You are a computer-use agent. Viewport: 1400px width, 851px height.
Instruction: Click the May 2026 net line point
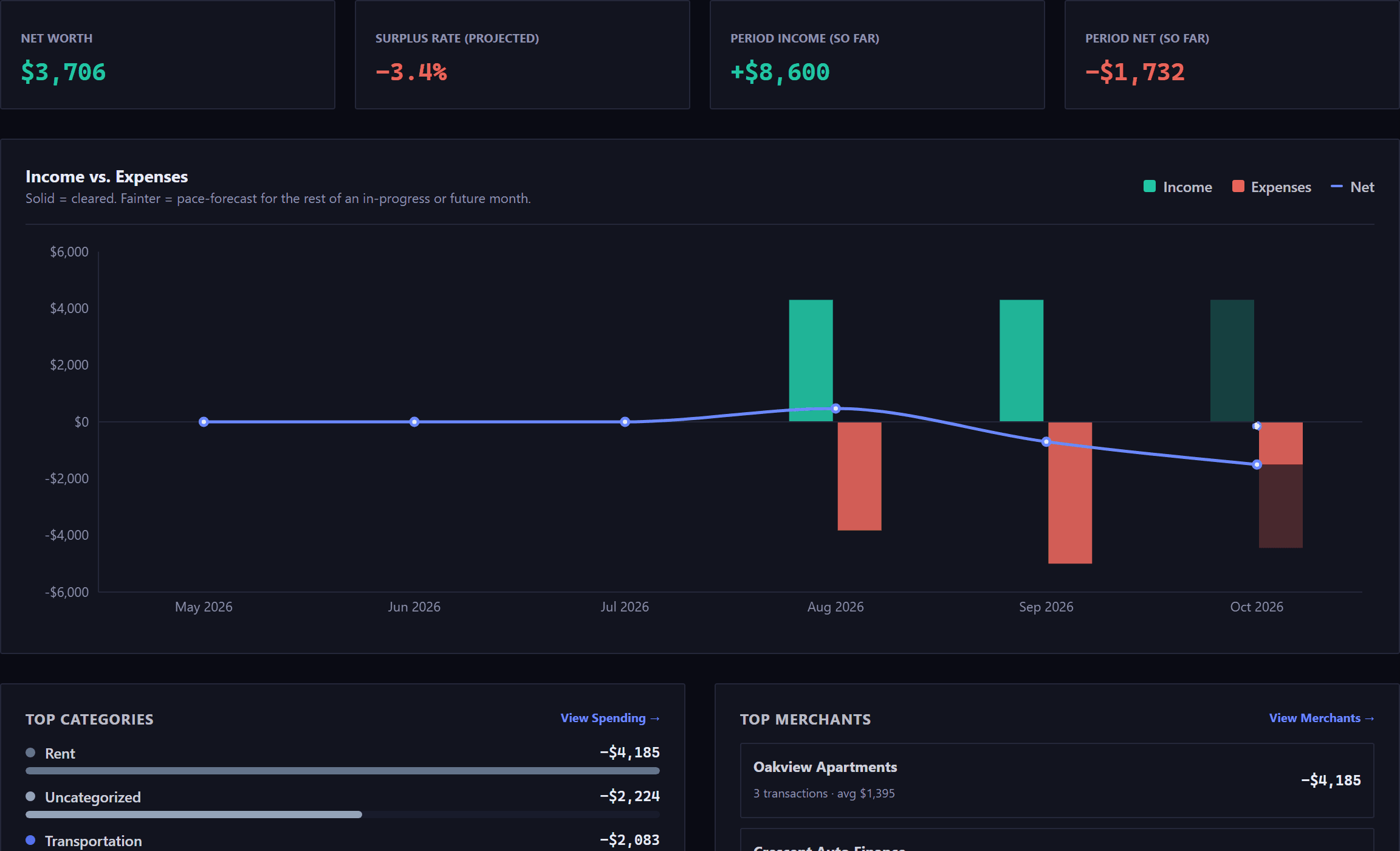(x=204, y=422)
